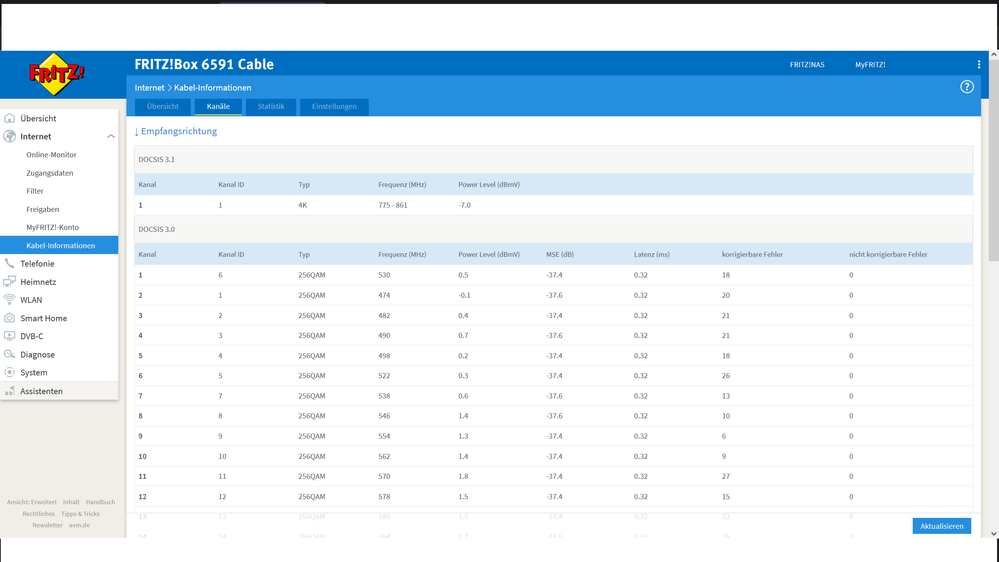The width and height of the screenshot is (999, 562).
Task: Switch to the Einstellungen tab
Action: pyautogui.click(x=334, y=106)
